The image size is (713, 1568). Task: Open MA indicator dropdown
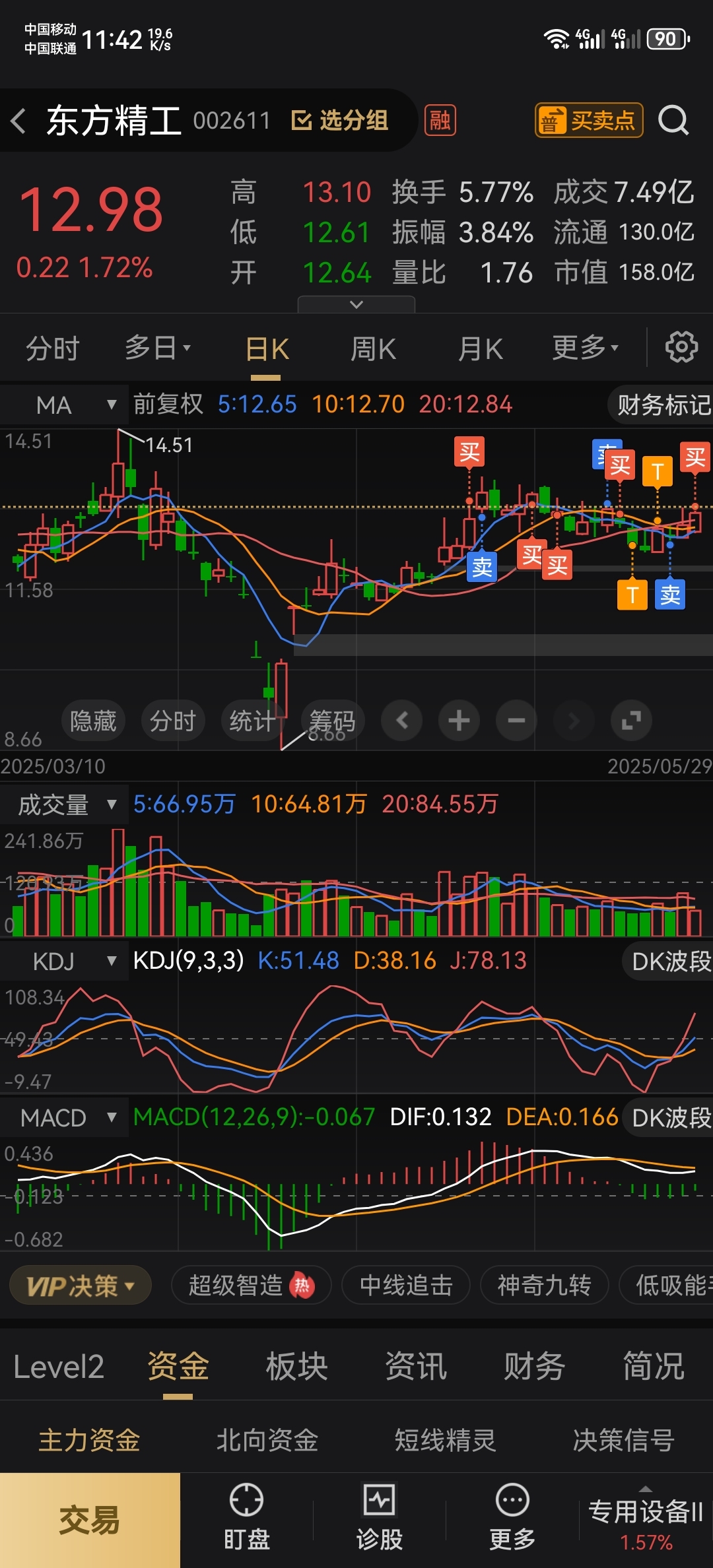pos(64,405)
